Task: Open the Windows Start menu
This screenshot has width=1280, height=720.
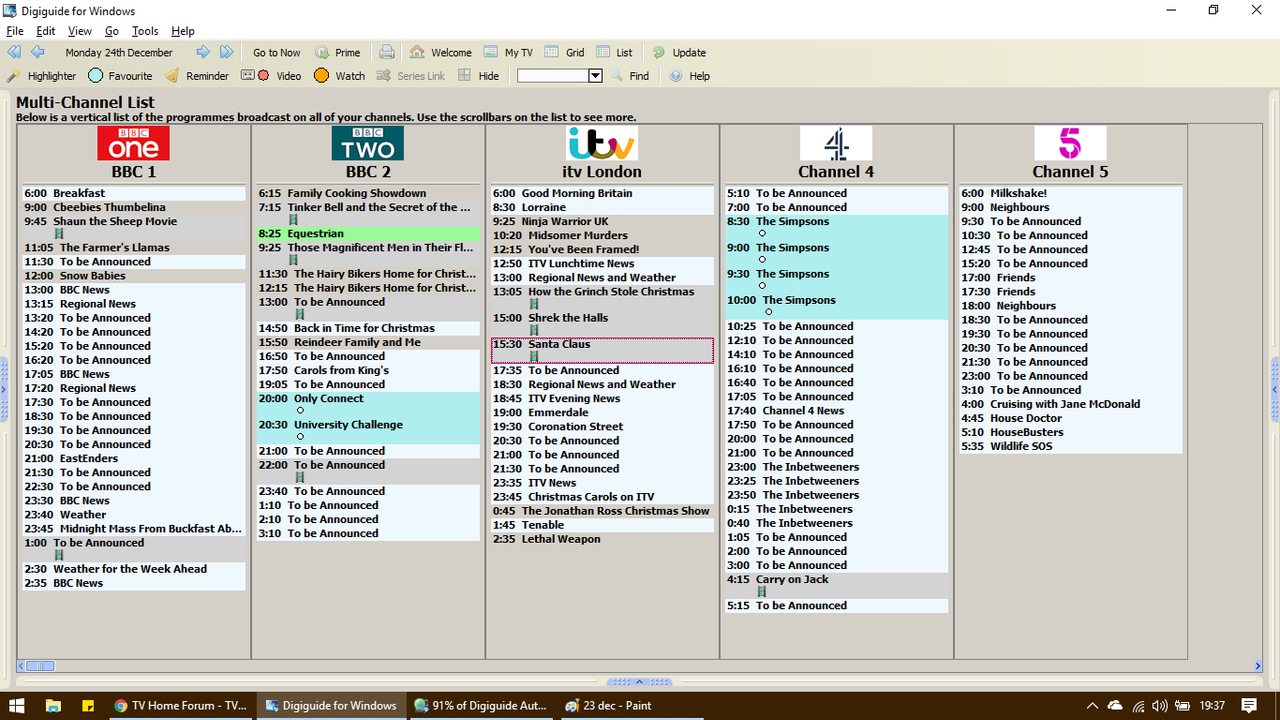Action: tap(17, 705)
